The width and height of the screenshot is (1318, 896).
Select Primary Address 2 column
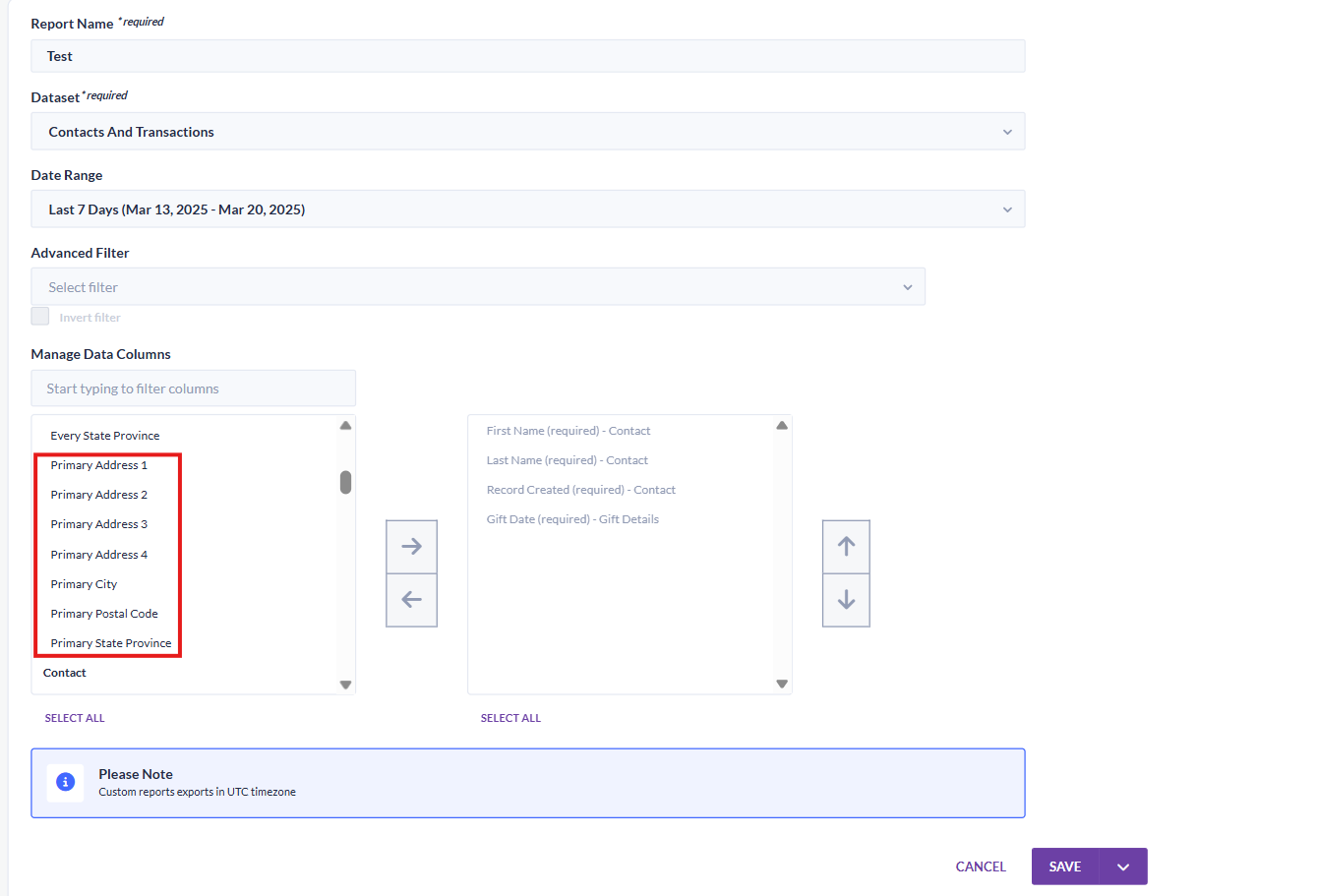pyautogui.click(x=99, y=495)
